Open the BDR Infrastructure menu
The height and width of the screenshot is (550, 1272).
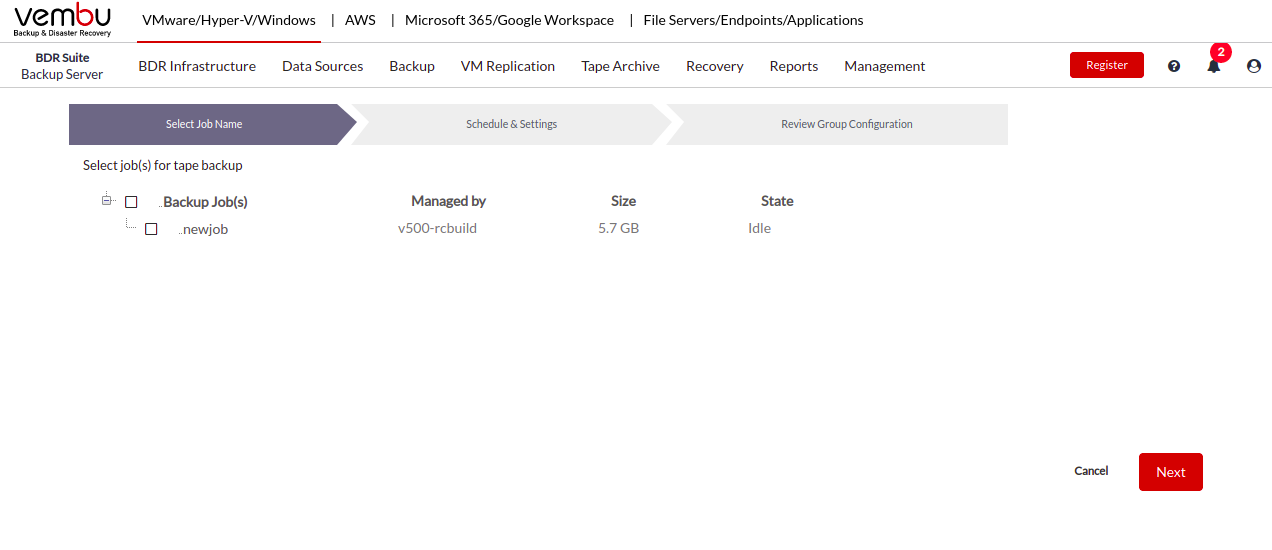click(197, 66)
